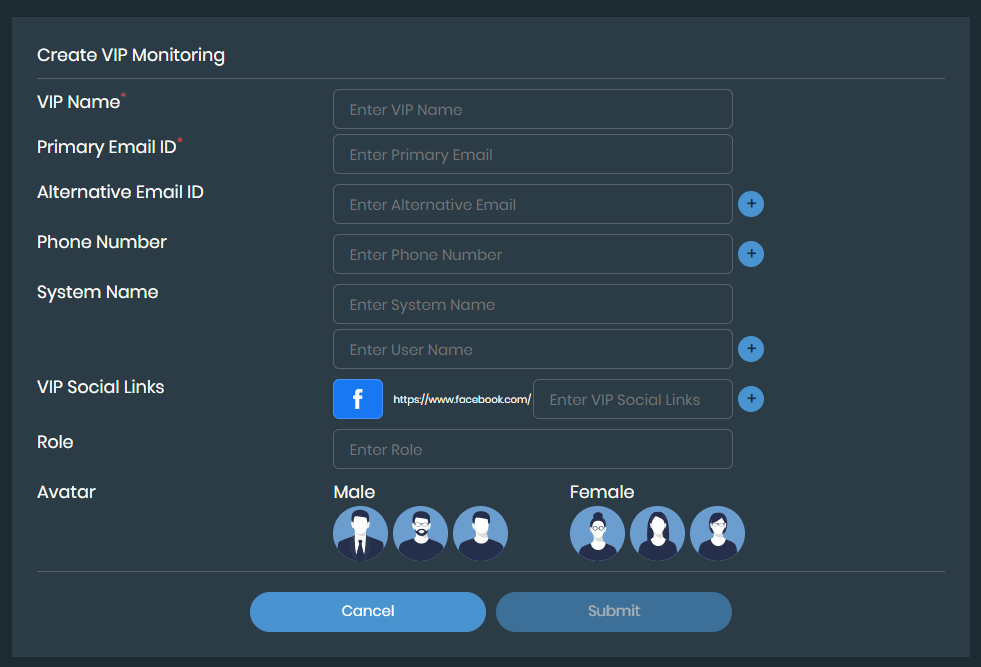The width and height of the screenshot is (981, 667).
Task: Click the Enter Alternative Email field
Action: point(532,204)
